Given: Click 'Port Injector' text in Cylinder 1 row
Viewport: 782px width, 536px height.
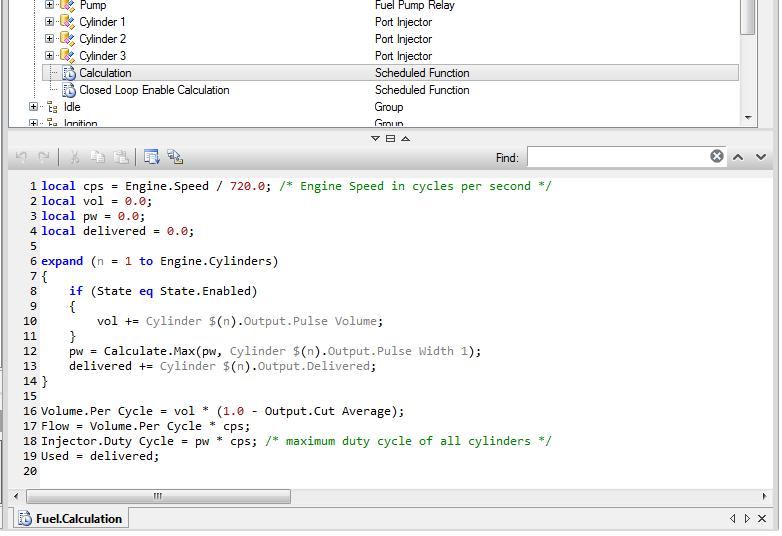Looking at the screenshot, I should [403, 22].
